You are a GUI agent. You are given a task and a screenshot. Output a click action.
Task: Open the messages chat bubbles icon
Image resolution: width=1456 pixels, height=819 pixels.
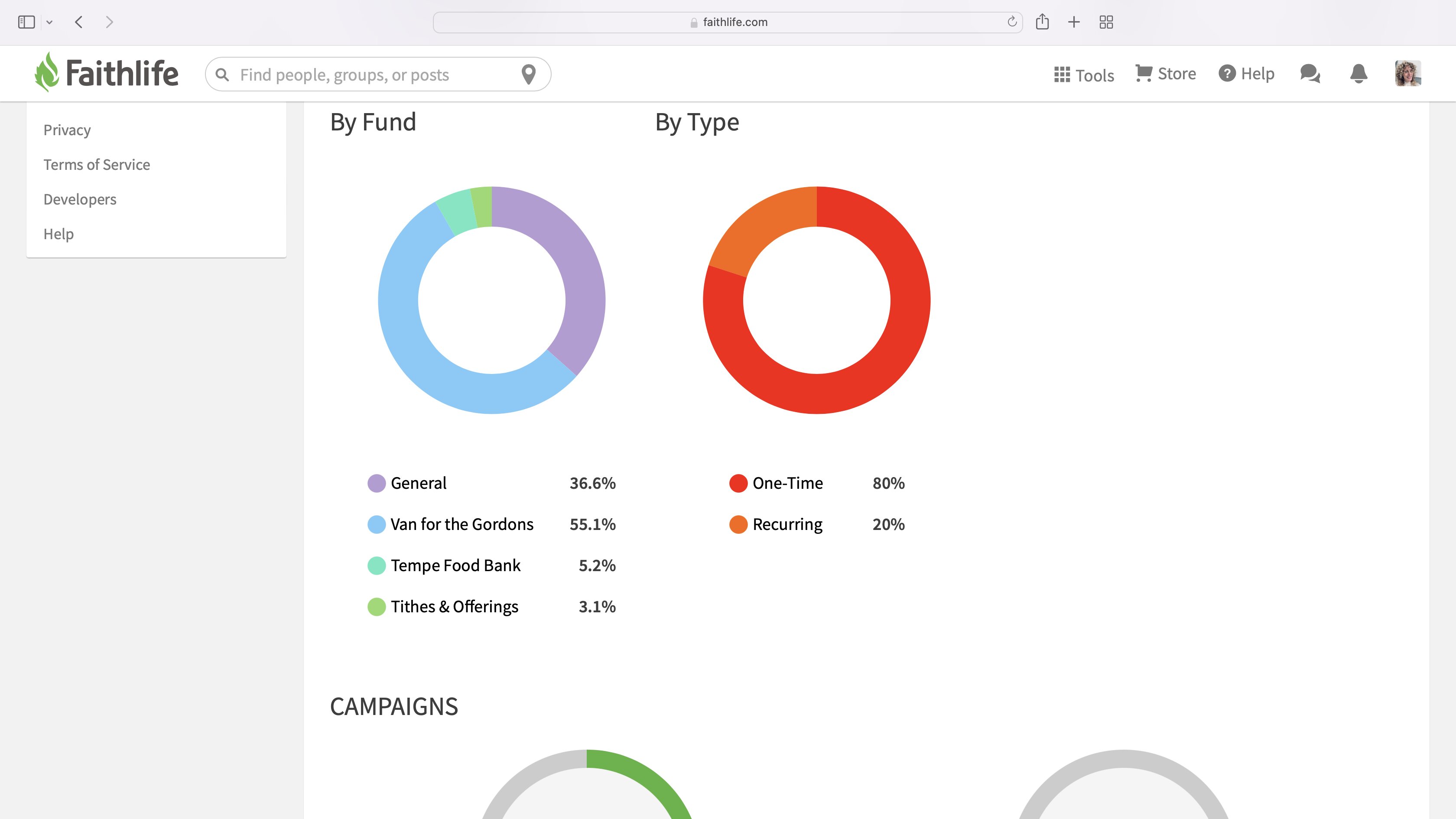(x=1310, y=74)
